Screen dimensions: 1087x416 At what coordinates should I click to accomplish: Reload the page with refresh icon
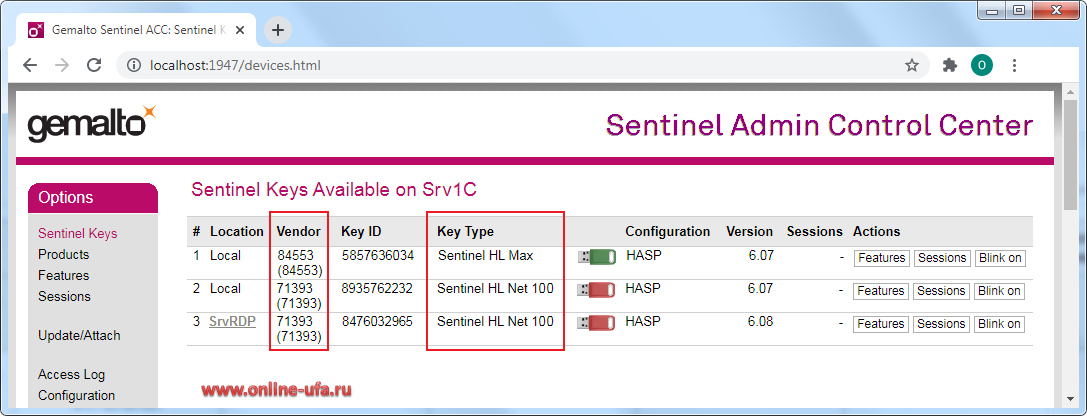point(94,65)
